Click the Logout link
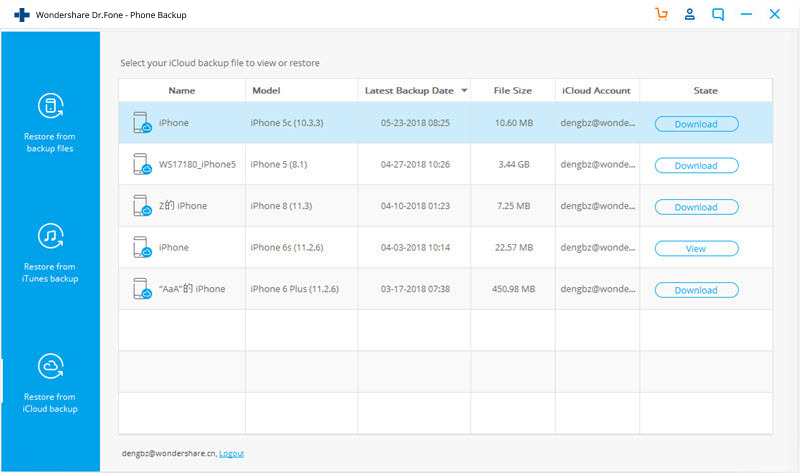800x473 pixels. (x=231, y=453)
